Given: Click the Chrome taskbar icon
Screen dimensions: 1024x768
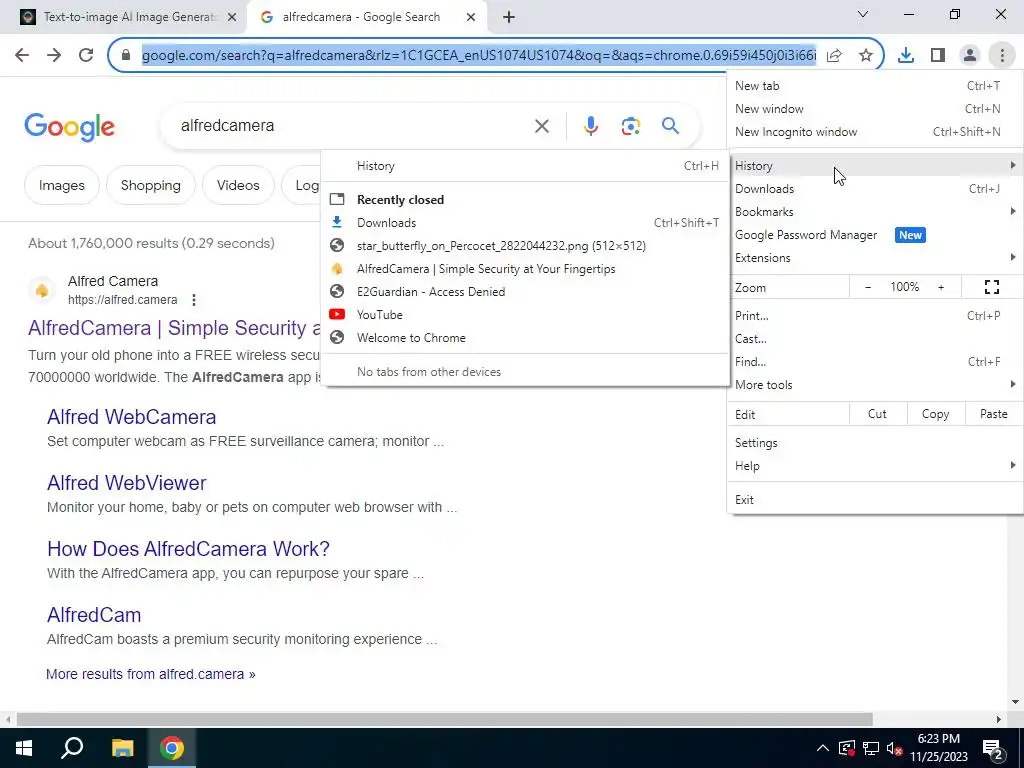Looking at the screenshot, I should 172,748.
